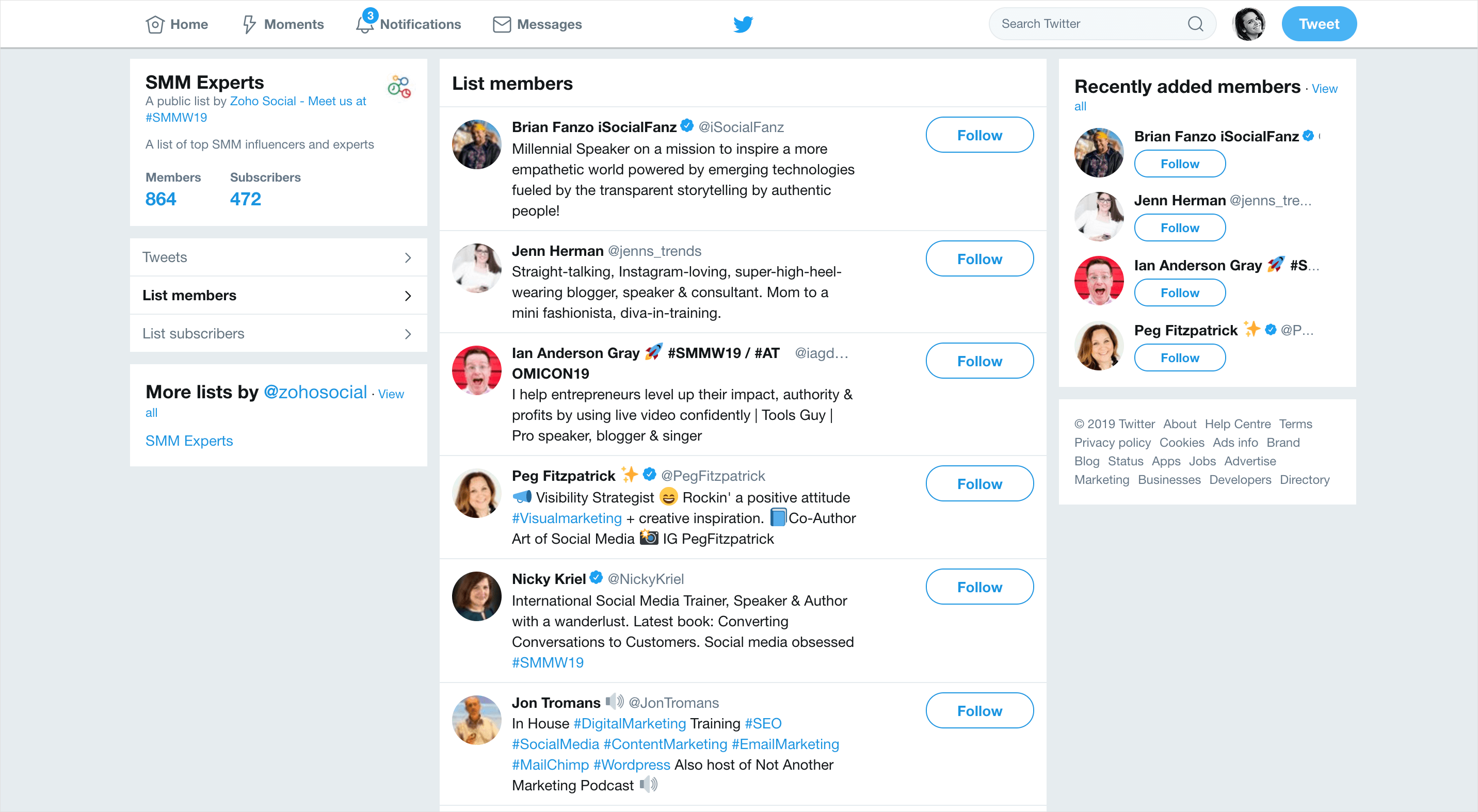Open the @zohosocial profile link

tap(315, 392)
